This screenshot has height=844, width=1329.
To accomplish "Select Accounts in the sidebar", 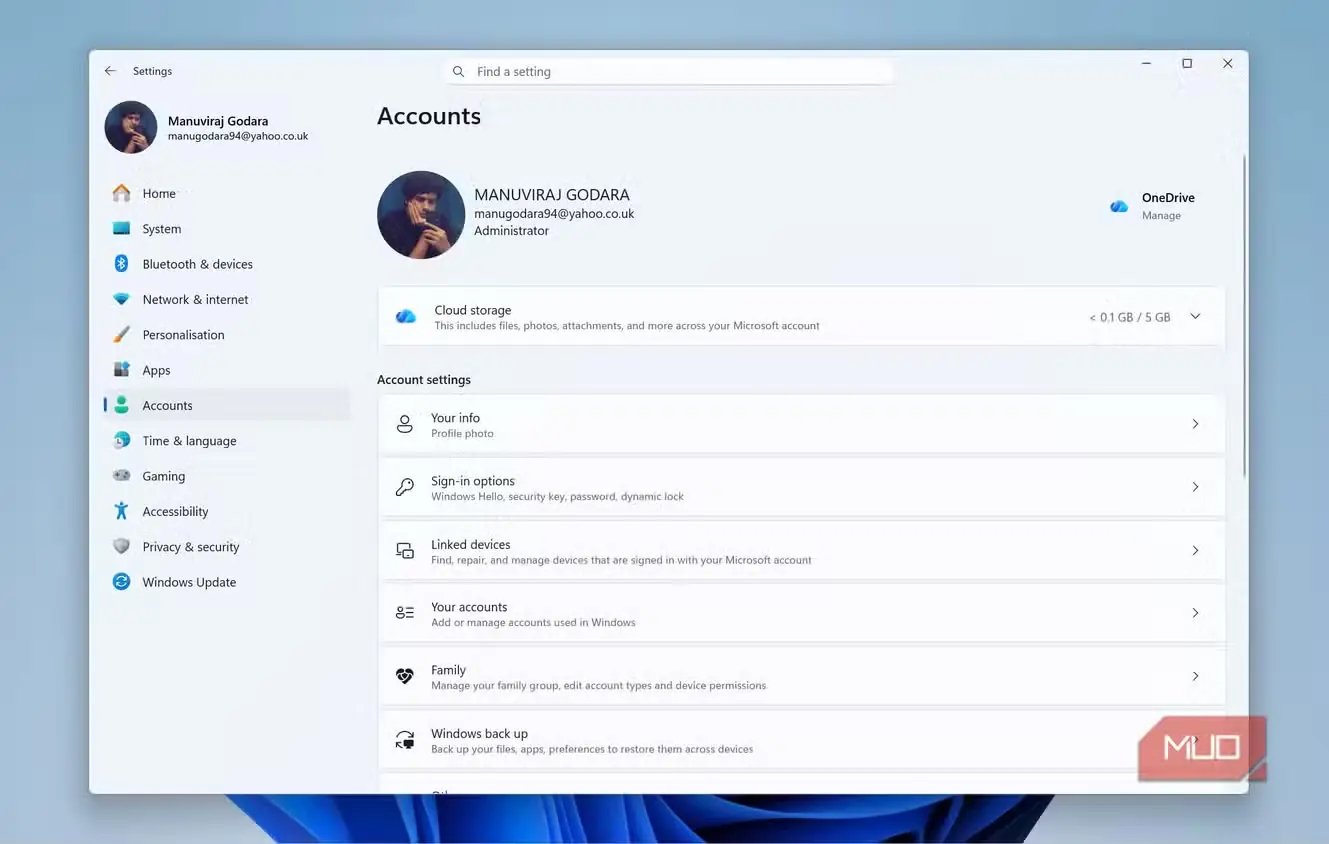I will click(227, 405).
